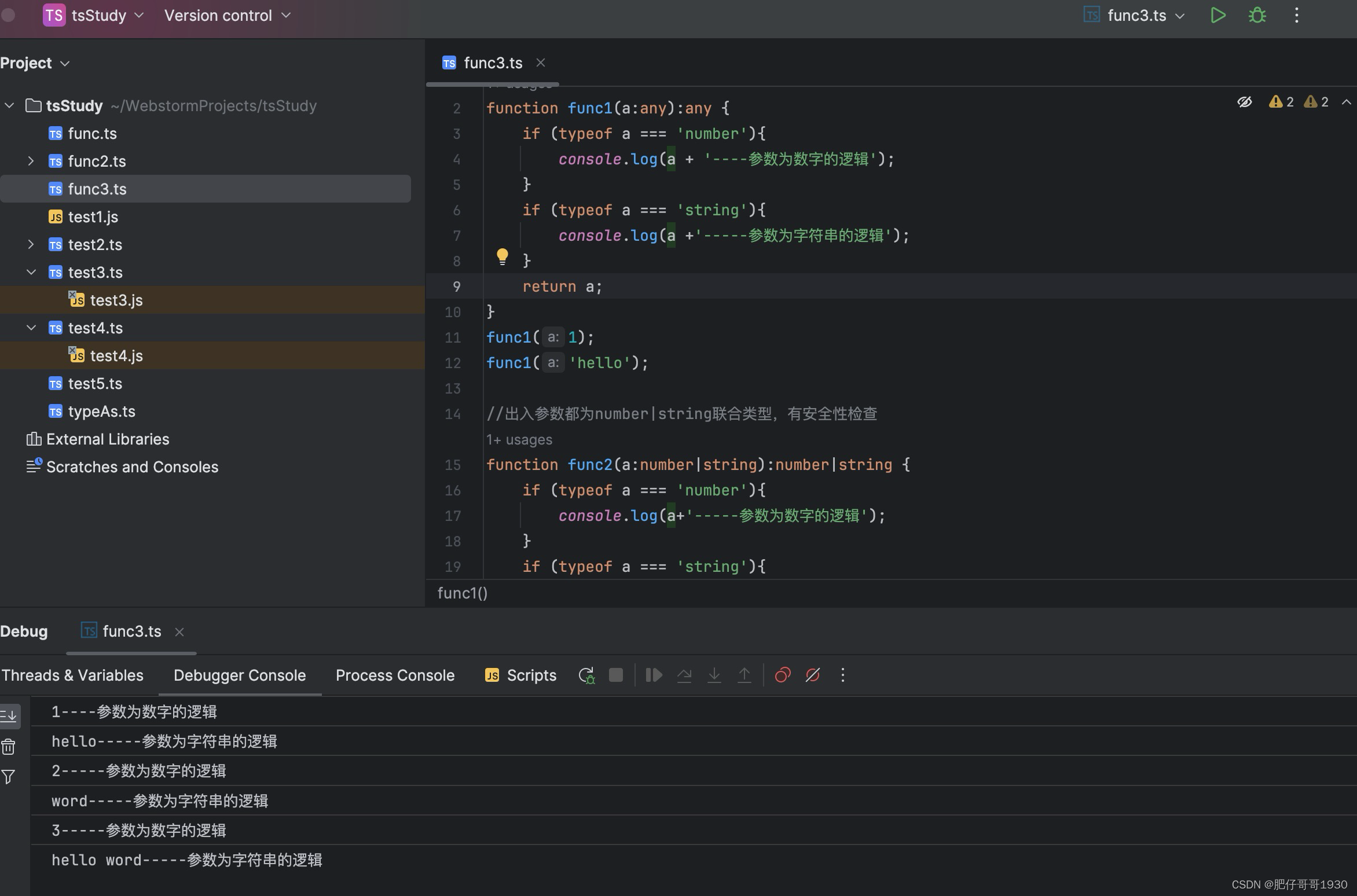Expand the test2.ts tree node
This screenshot has height=896, width=1357.
(x=31, y=244)
